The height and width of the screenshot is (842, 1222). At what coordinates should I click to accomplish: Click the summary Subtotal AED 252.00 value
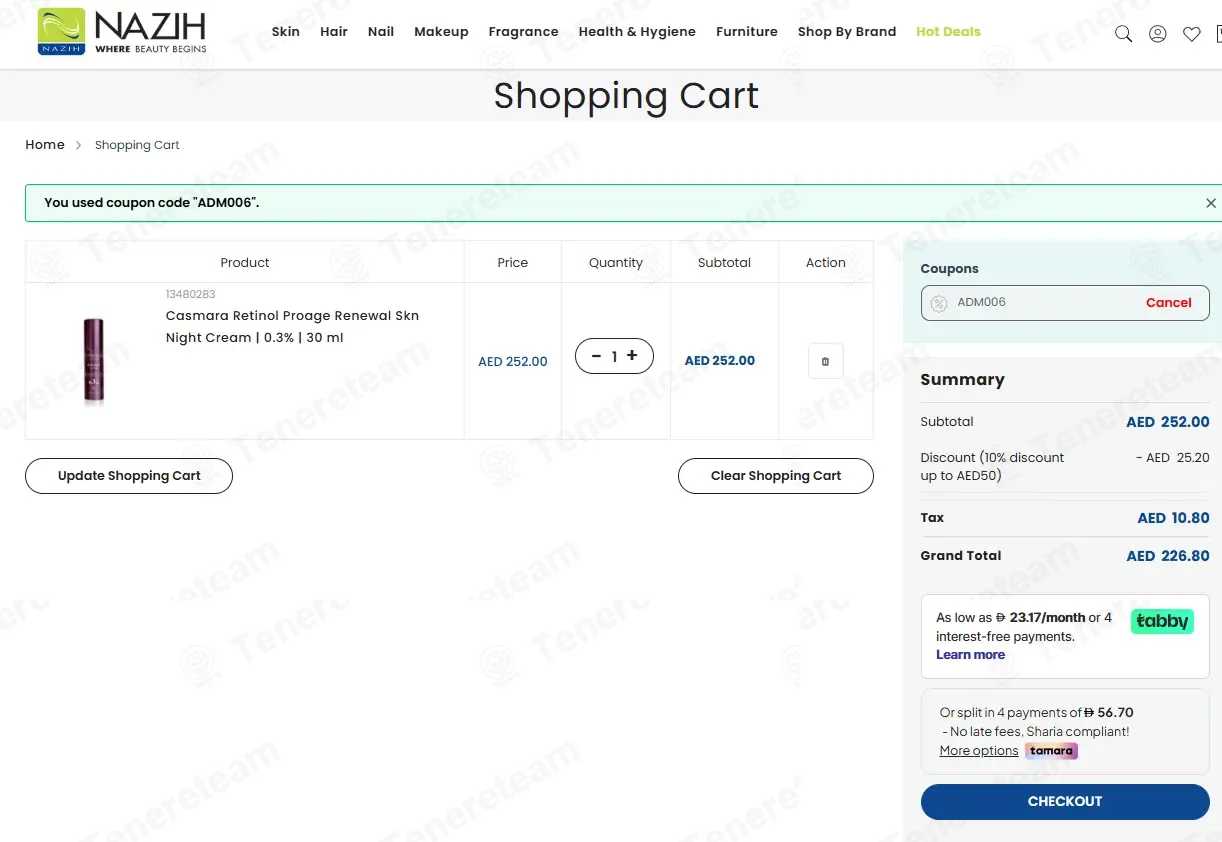(x=1168, y=422)
